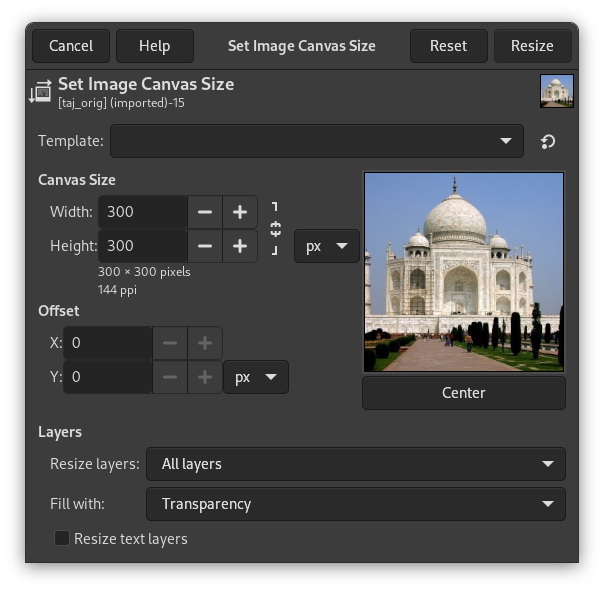Toggle the aspect ratio chain link
Screen dimensions: 604x591
[275, 229]
